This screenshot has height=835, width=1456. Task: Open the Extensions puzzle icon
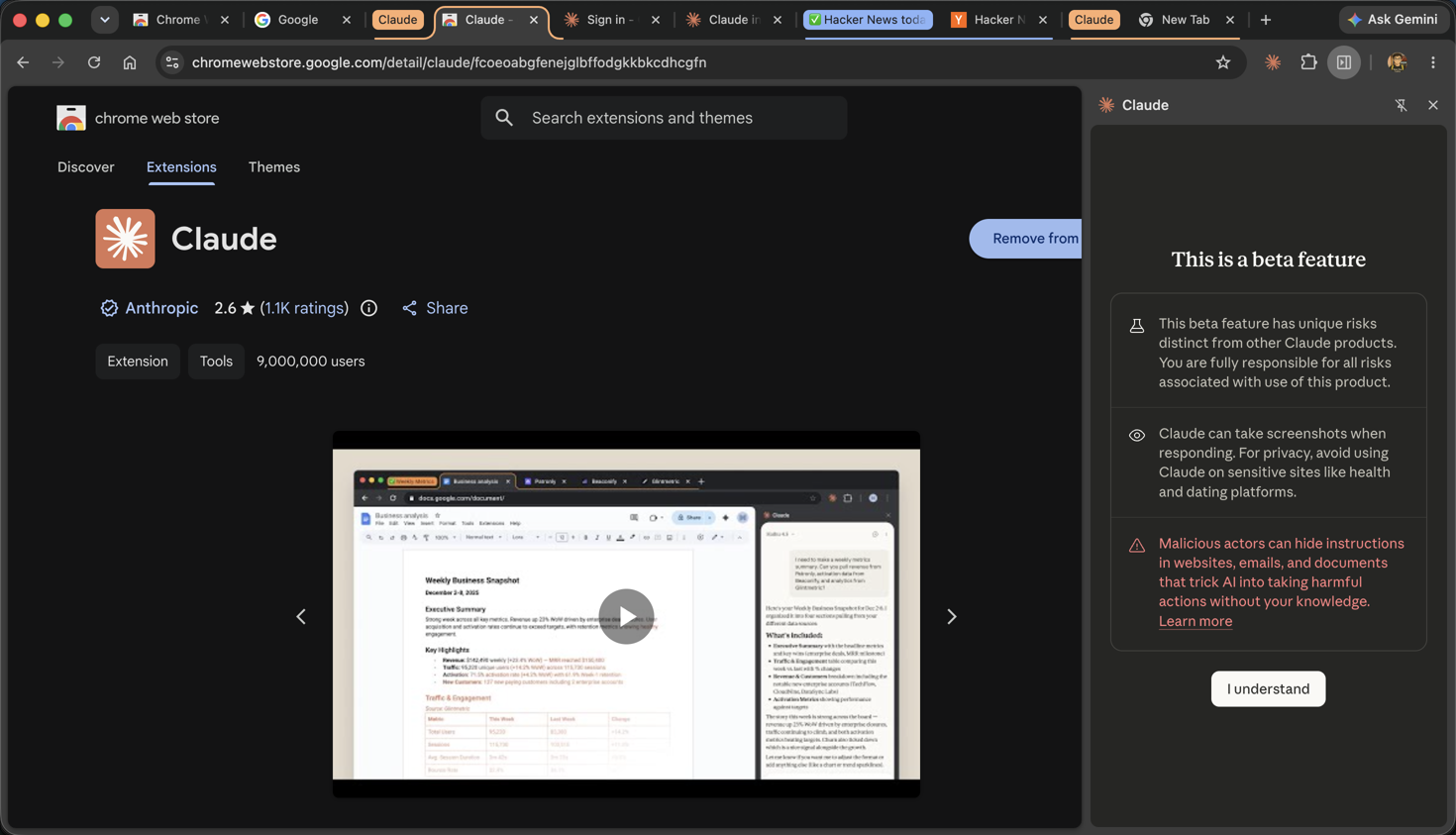click(x=1308, y=62)
